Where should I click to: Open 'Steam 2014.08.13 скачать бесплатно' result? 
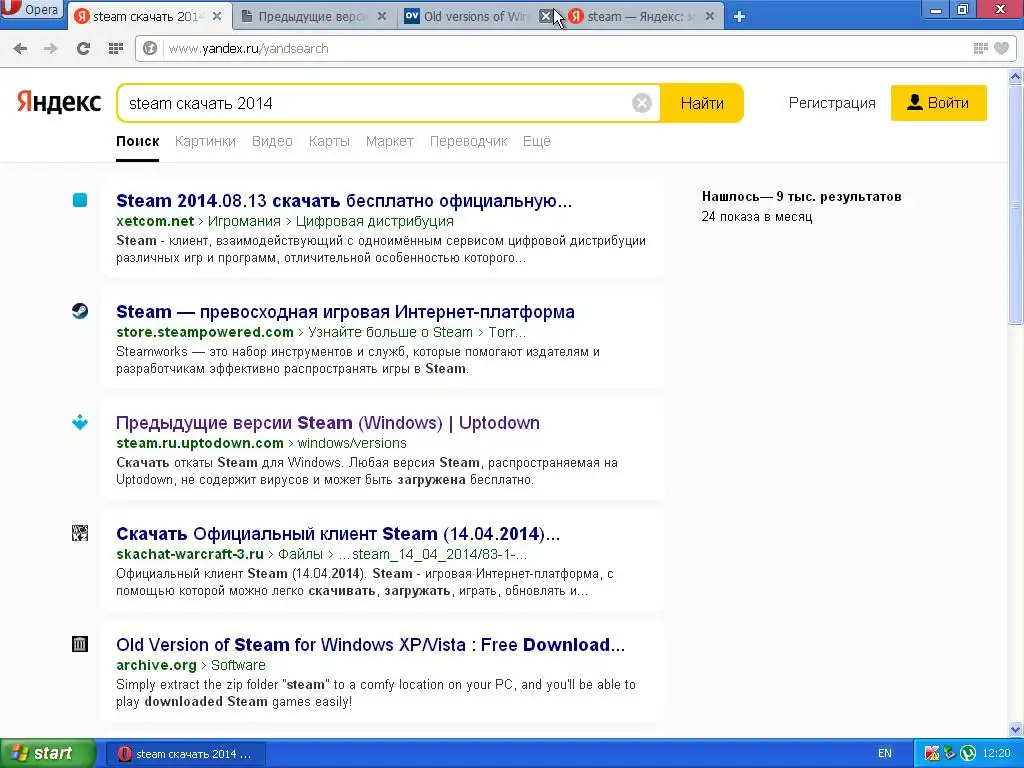(x=344, y=200)
